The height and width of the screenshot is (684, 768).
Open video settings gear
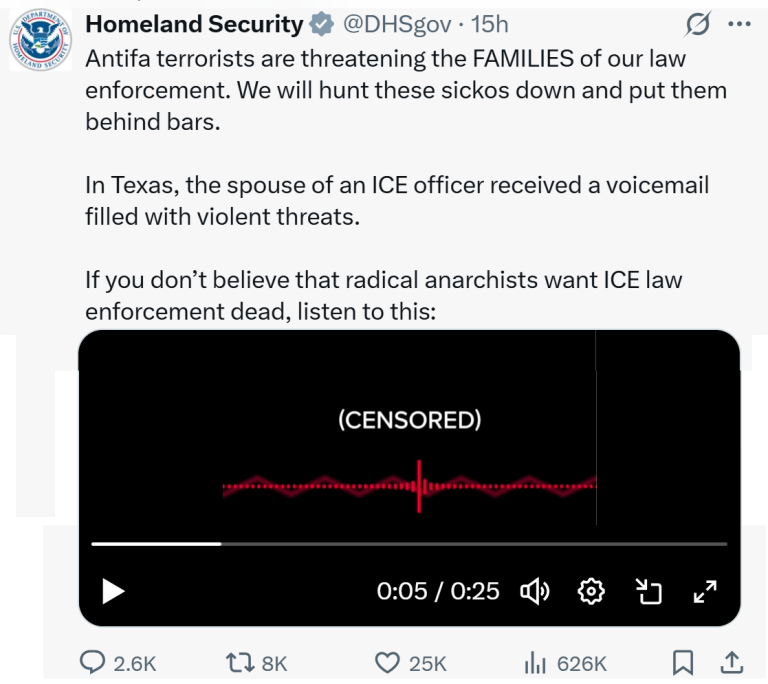(591, 591)
